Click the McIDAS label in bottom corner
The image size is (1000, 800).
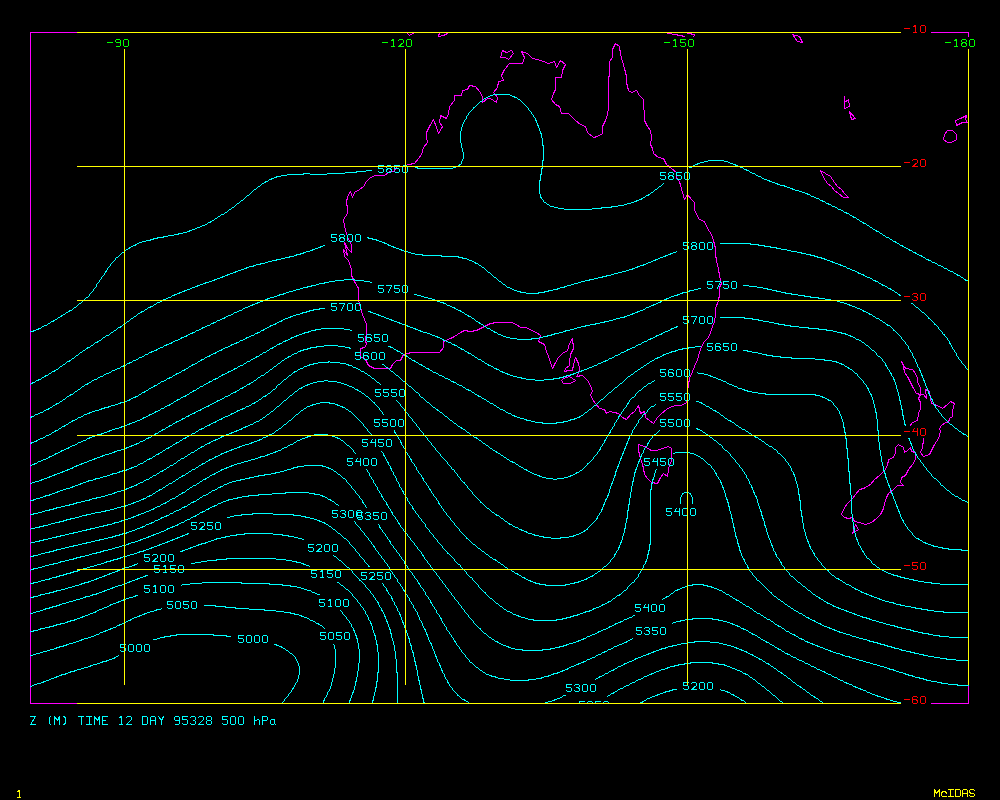[953, 793]
